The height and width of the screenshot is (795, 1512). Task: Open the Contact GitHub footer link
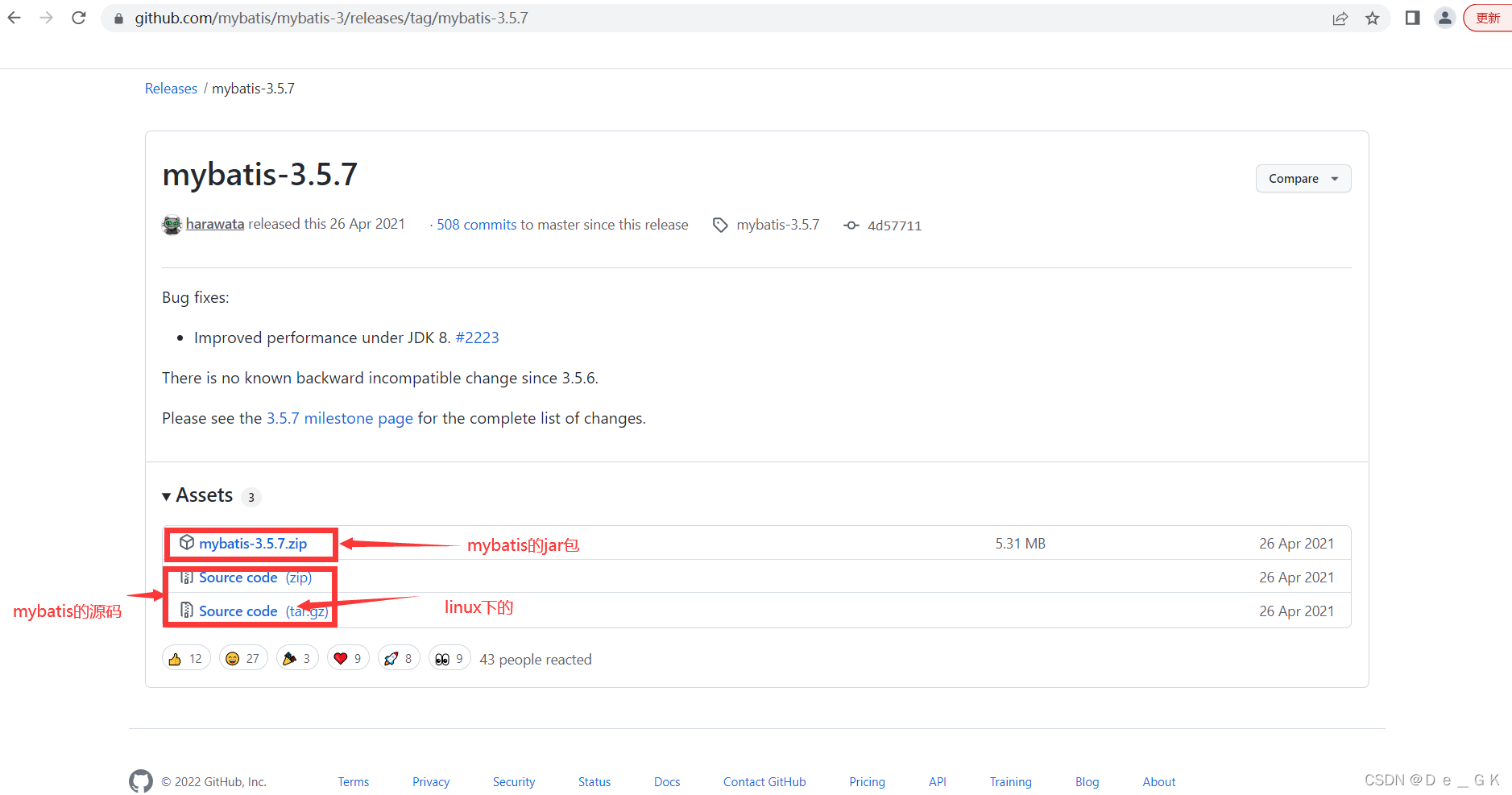764,782
